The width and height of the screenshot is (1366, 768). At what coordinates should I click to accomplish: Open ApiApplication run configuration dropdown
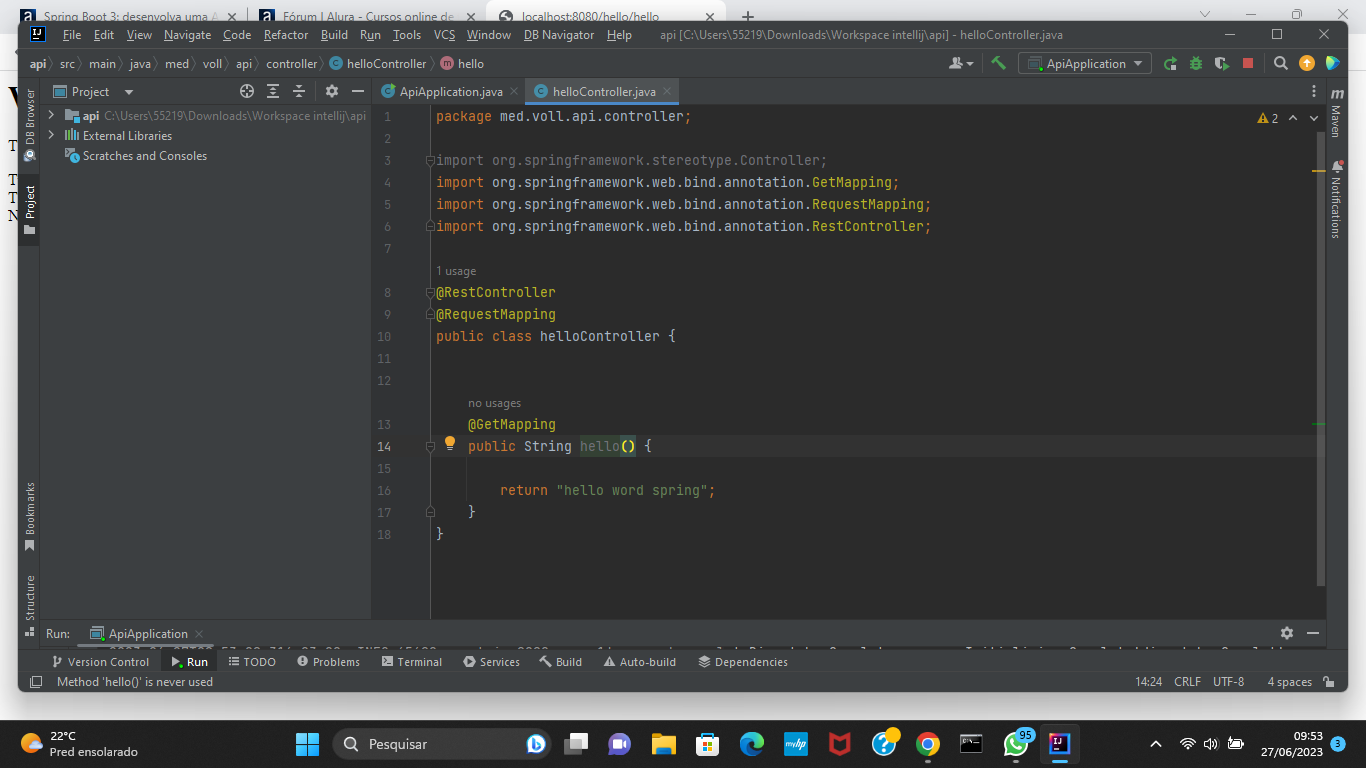1085,63
